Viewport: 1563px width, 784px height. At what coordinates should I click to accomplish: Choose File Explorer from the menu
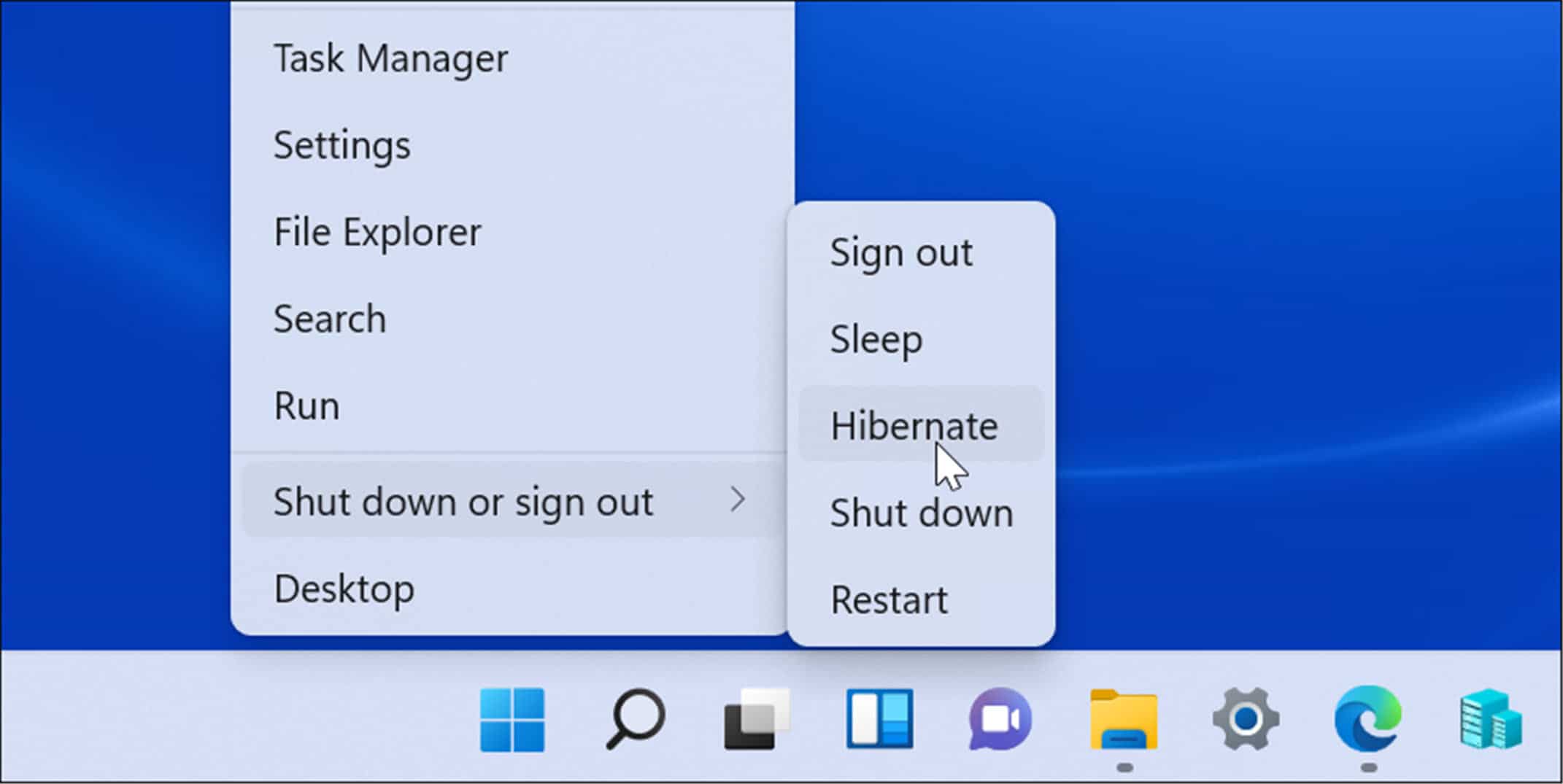coord(377,231)
